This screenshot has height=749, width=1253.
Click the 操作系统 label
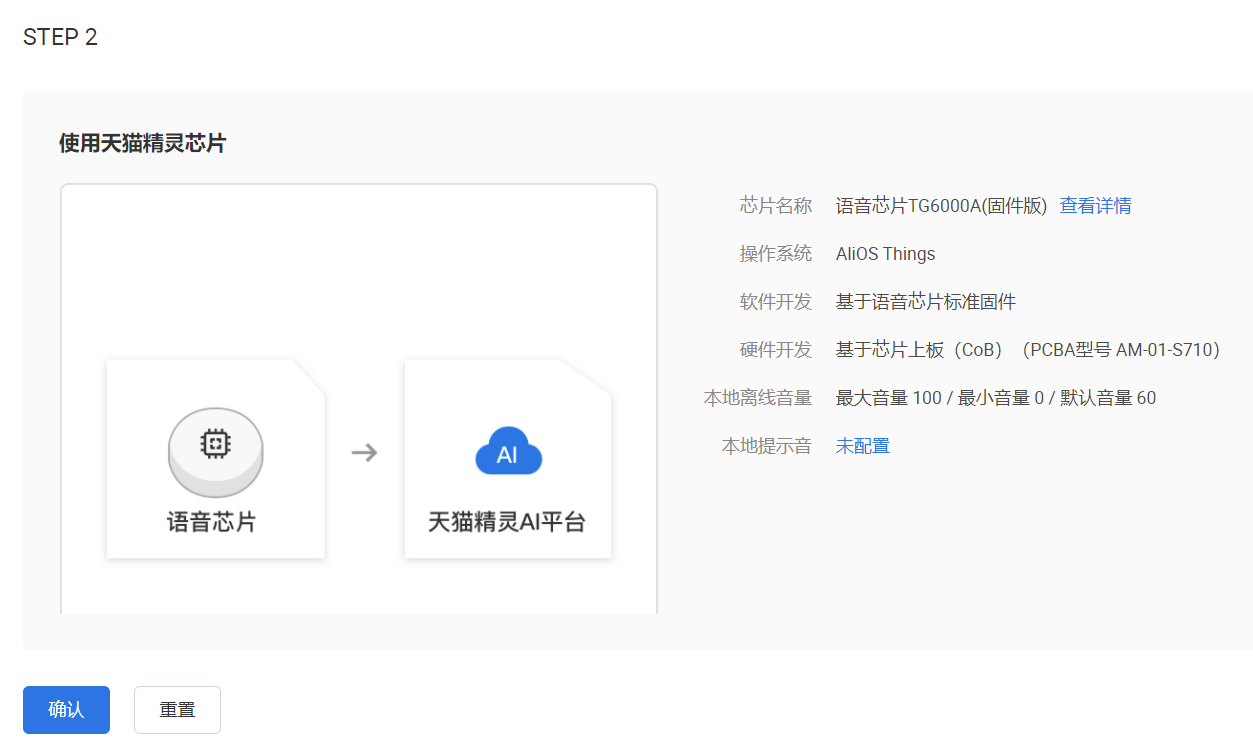pyautogui.click(x=776, y=254)
